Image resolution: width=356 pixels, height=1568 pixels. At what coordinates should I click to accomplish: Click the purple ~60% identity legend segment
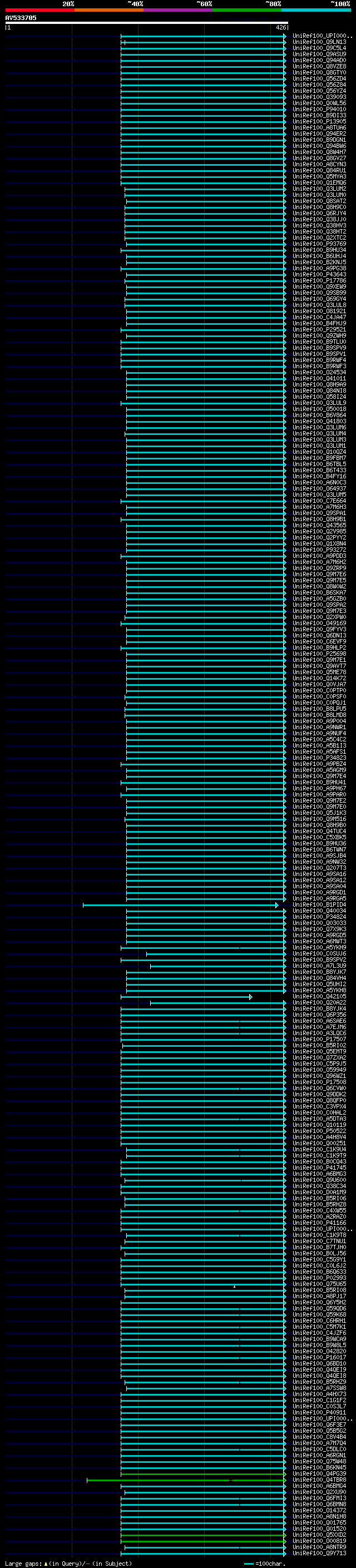coord(177,10)
